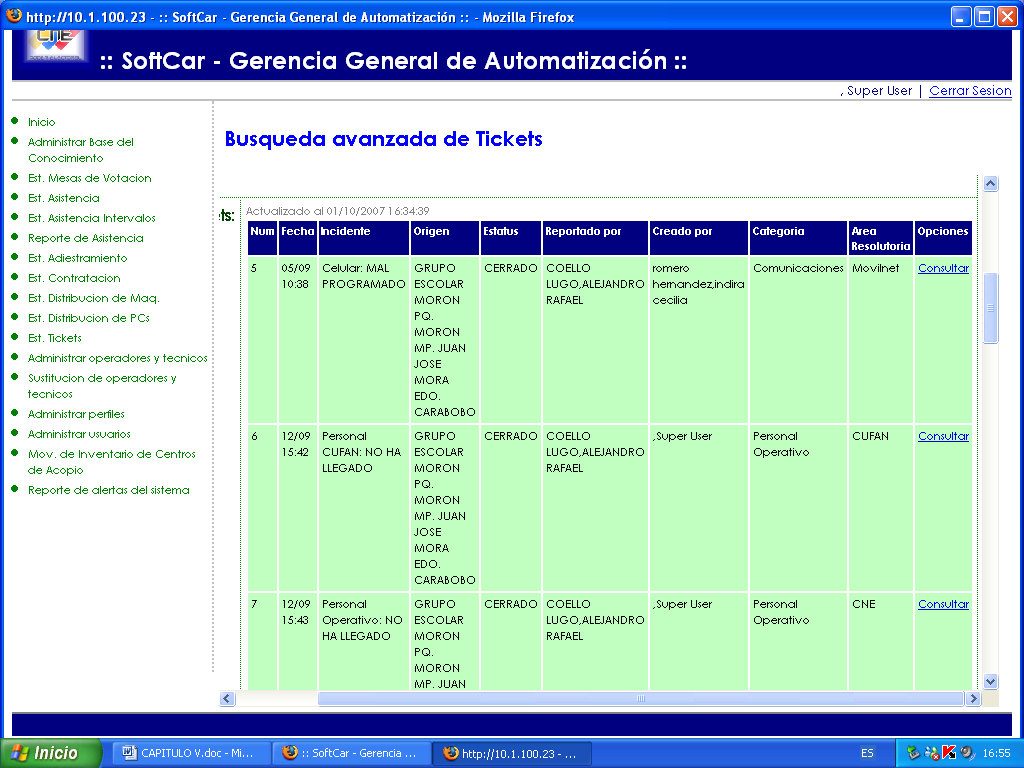Open Est. Contratacion link

[74, 278]
